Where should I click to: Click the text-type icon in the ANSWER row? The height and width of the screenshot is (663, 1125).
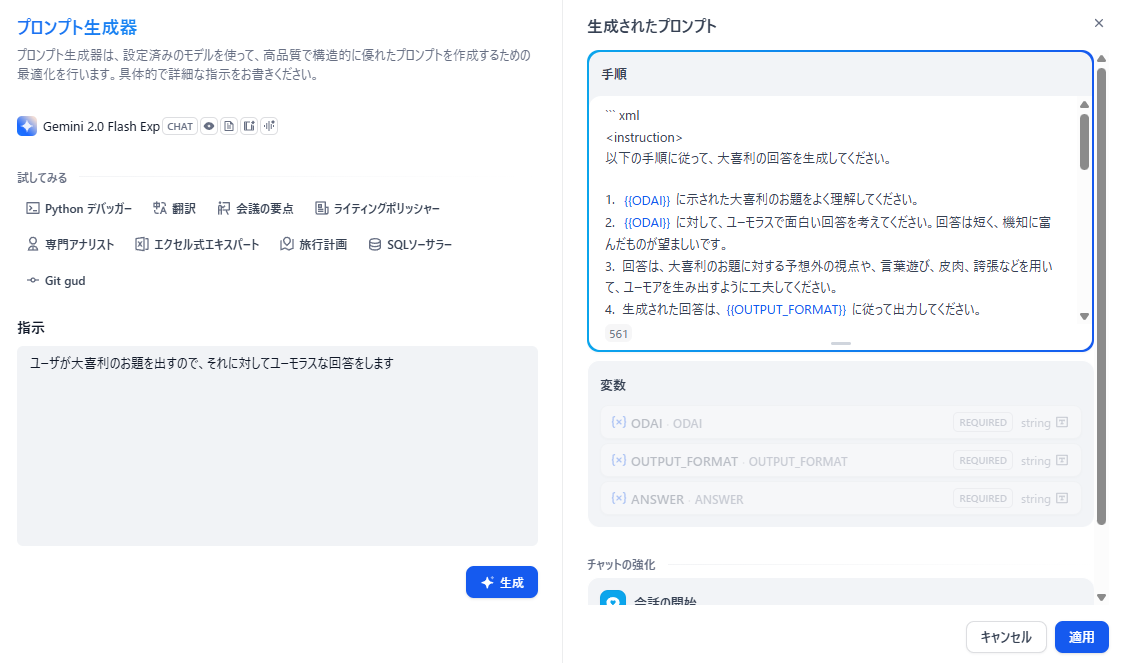1061,499
